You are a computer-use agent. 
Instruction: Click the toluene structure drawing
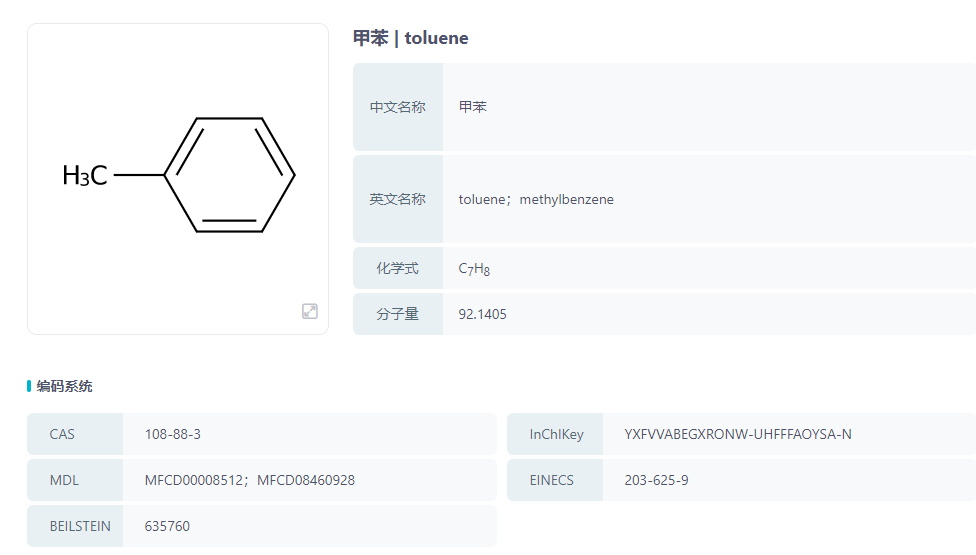point(228,175)
